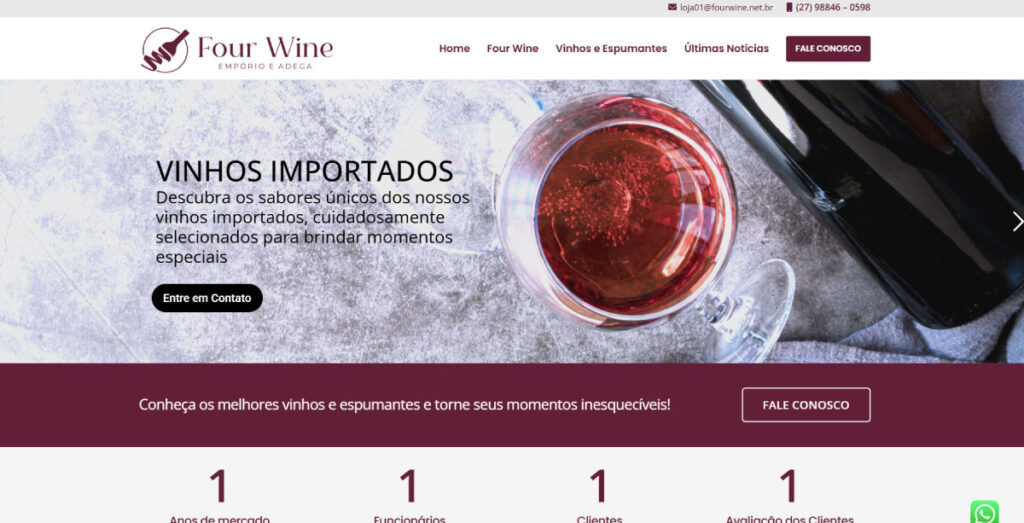This screenshot has height=523, width=1024.
Task: Click the (27) 98846 - 0598 phone link
Action: click(833, 7)
